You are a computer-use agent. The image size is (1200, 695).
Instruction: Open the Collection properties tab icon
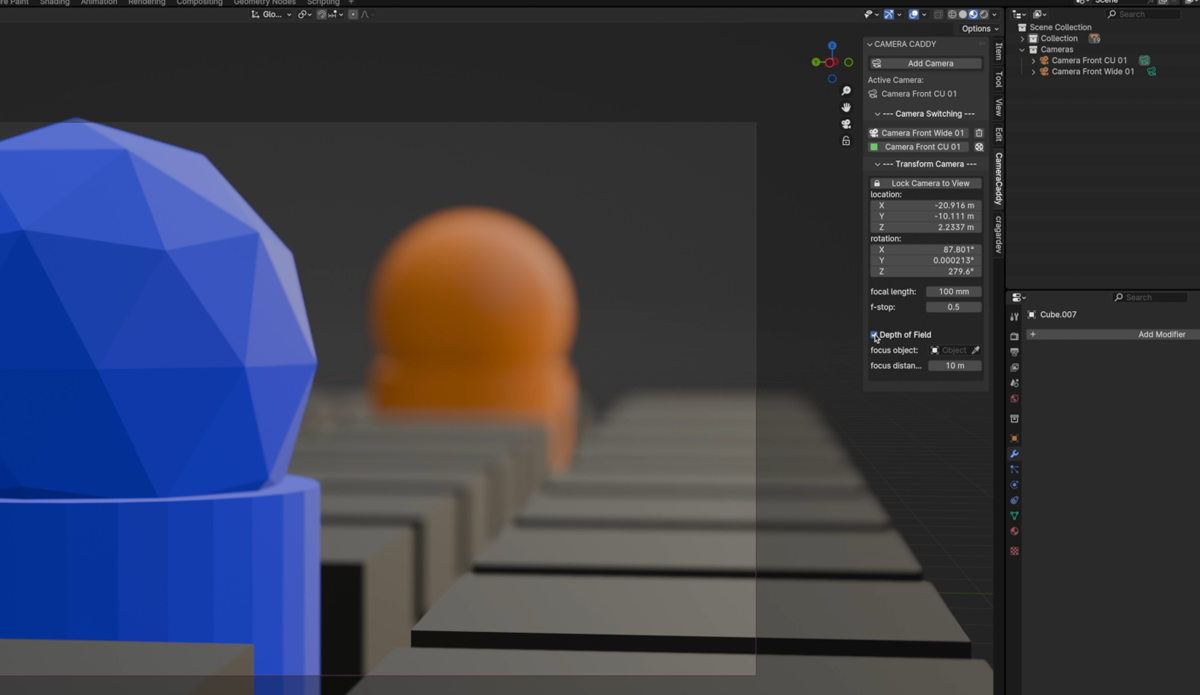tap(1014, 419)
